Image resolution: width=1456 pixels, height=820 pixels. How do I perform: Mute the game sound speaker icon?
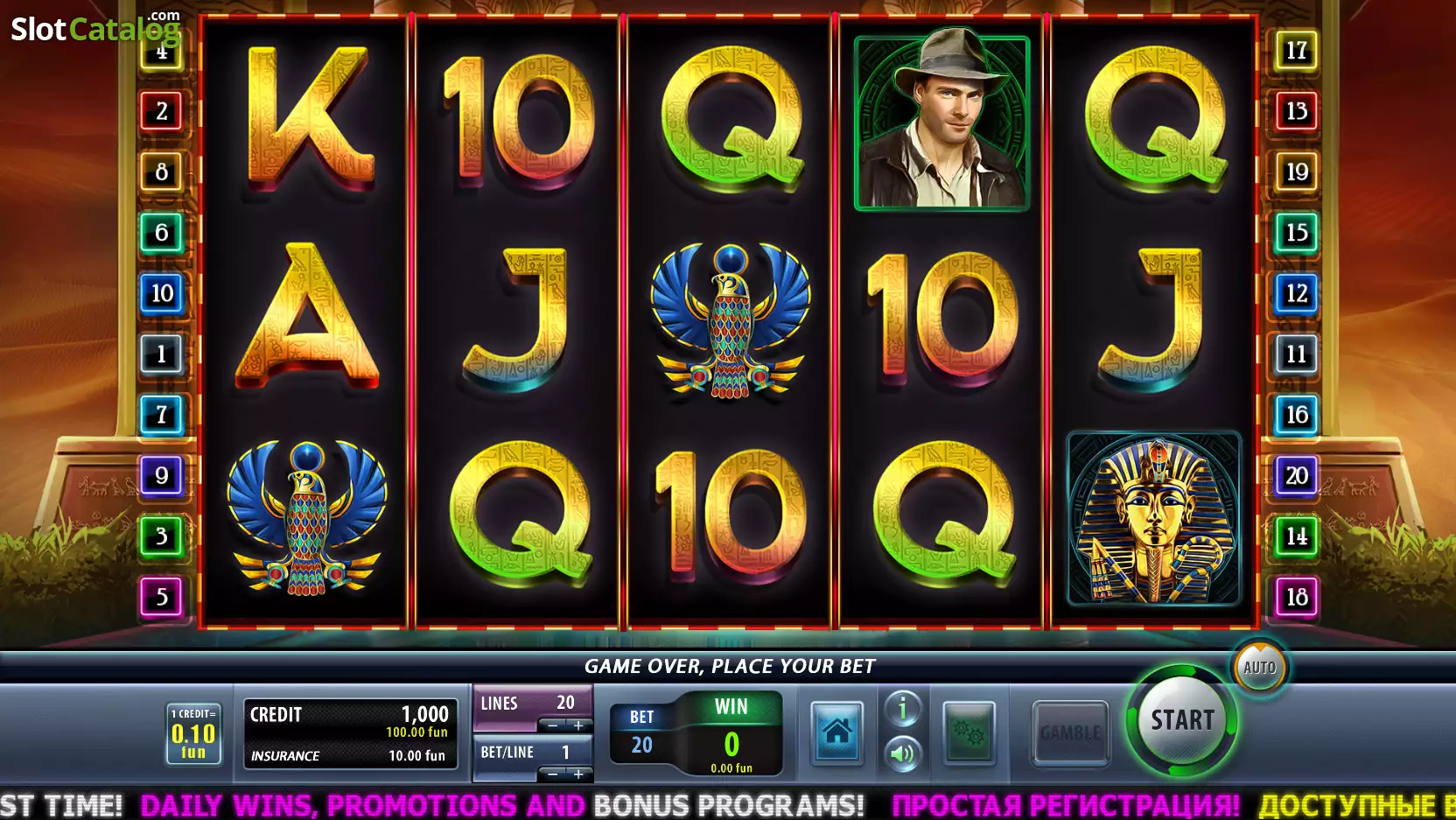click(903, 753)
